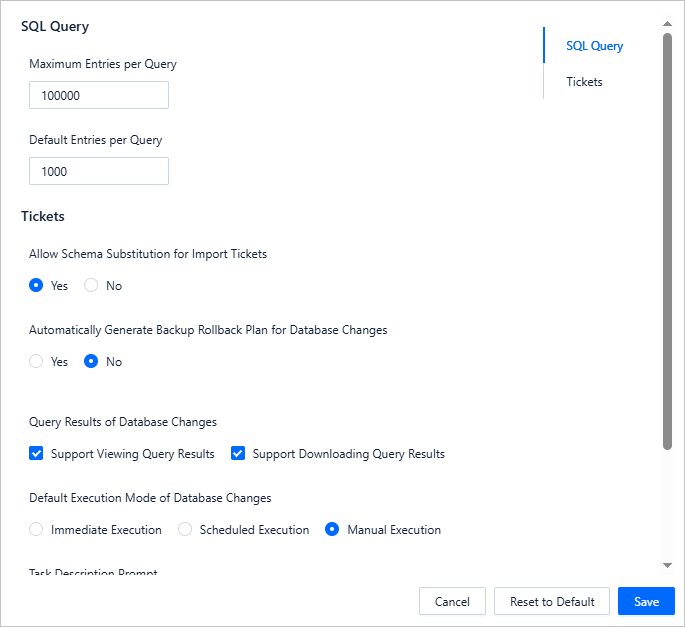Save the settings
This screenshot has height=627, width=685.
point(646,601)
